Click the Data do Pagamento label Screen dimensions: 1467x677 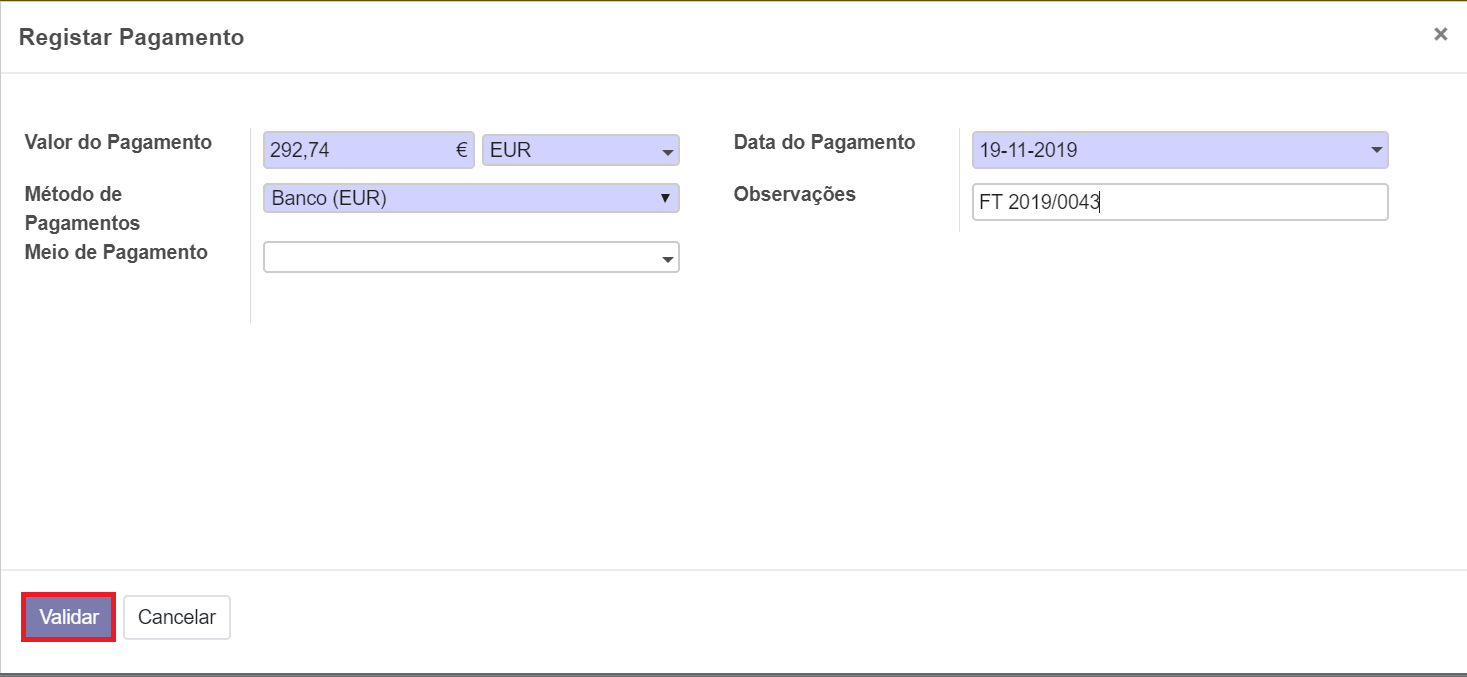pyautogui.click(x=824, y=142)
